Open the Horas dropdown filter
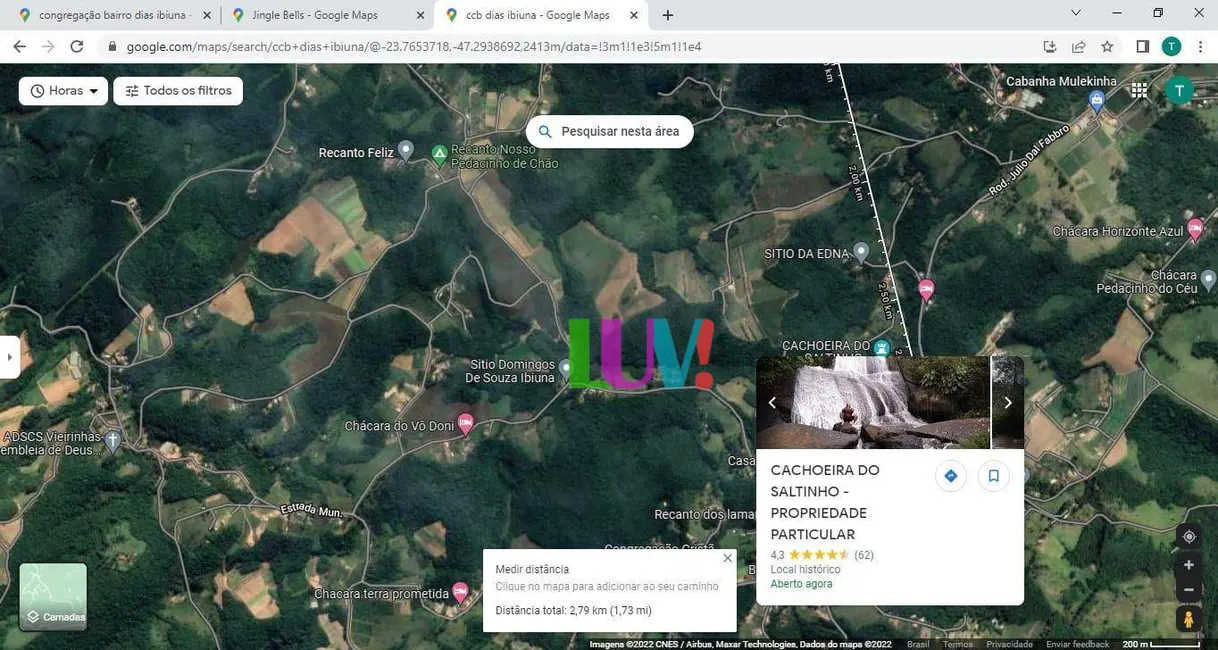The width and height of the screenshot is (1218, 650). pos(63,91)
